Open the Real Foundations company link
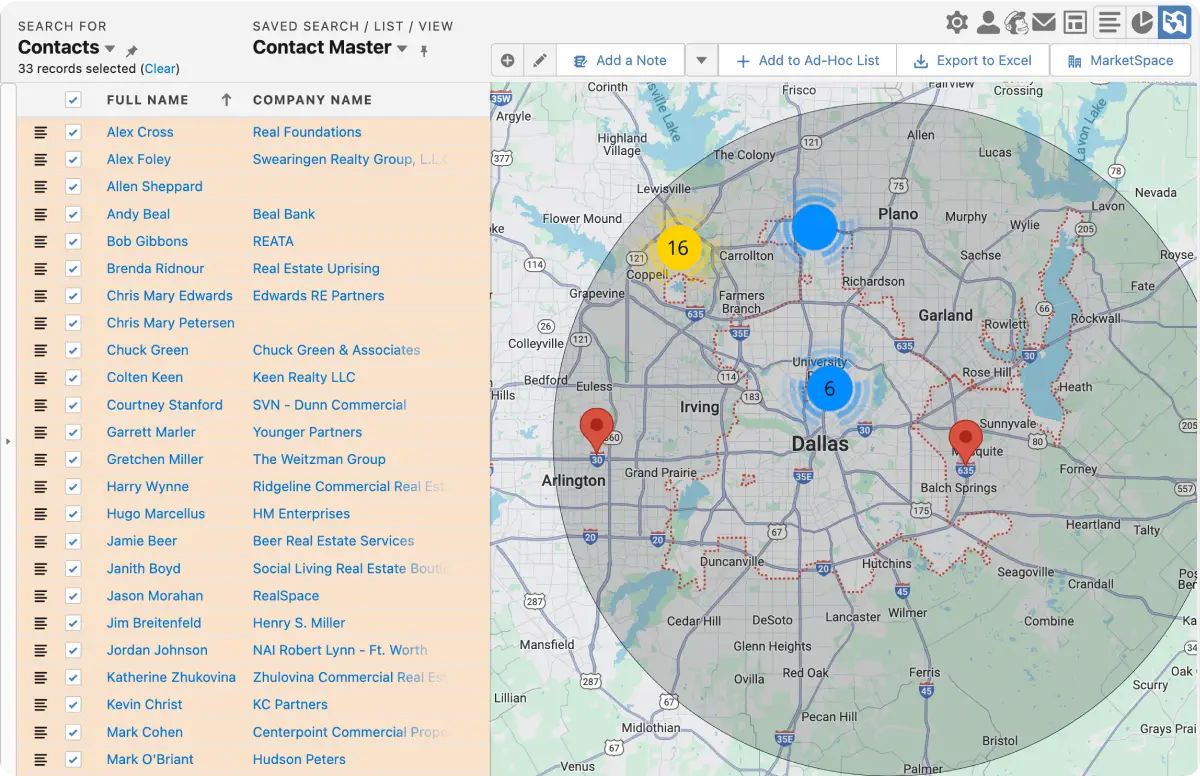Image resolution: width=1200 pixels, height=776 pixels. pyautogui.click(x=307, y=132)
